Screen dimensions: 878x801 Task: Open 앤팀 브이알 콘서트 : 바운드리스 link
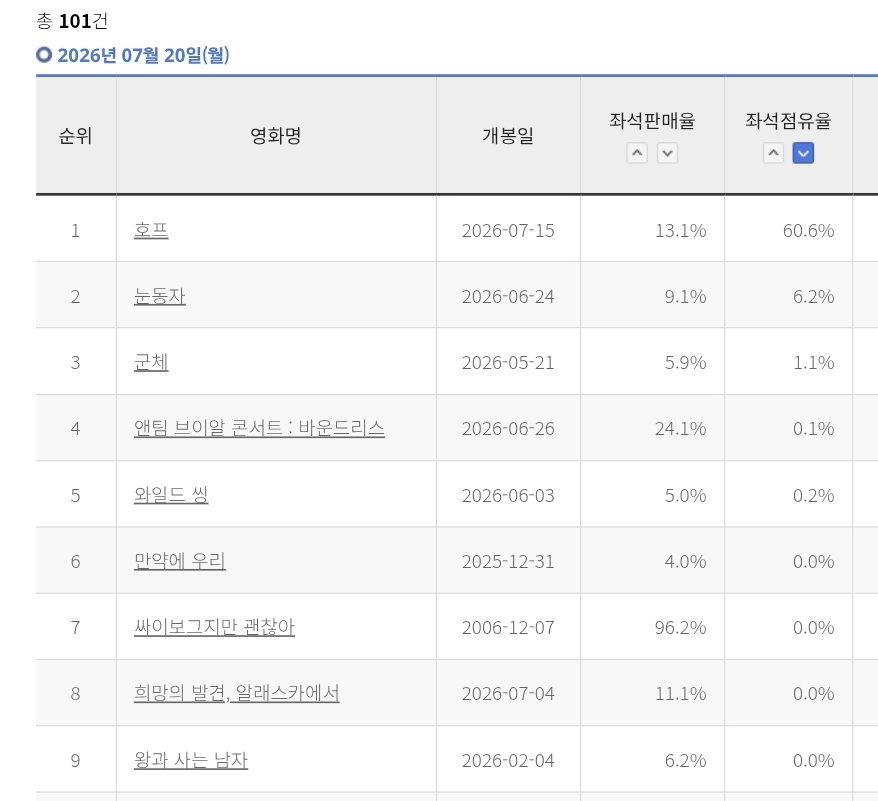259,429
